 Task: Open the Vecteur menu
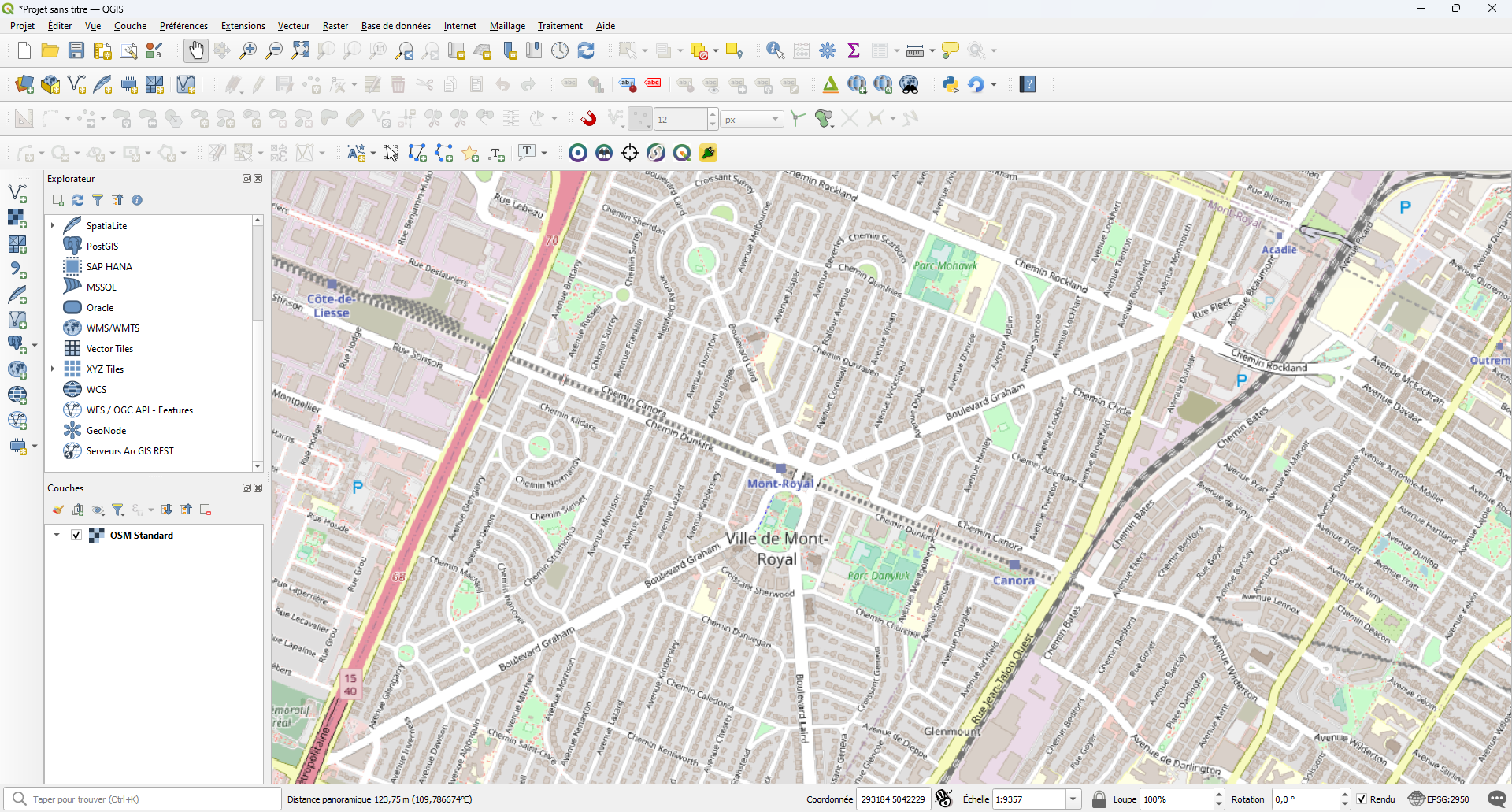pyautogui.click(x=293, y=26)
